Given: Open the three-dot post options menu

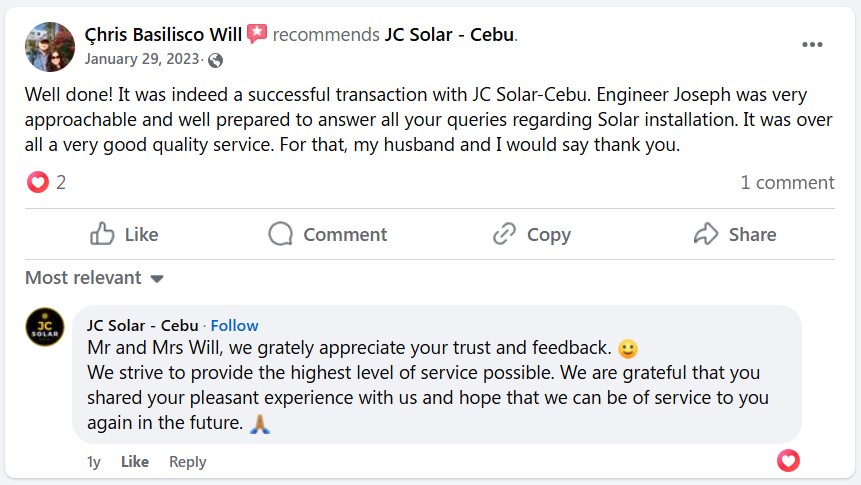Looking at the screenshot, I should pyautogui.click(x=812, y=45).
